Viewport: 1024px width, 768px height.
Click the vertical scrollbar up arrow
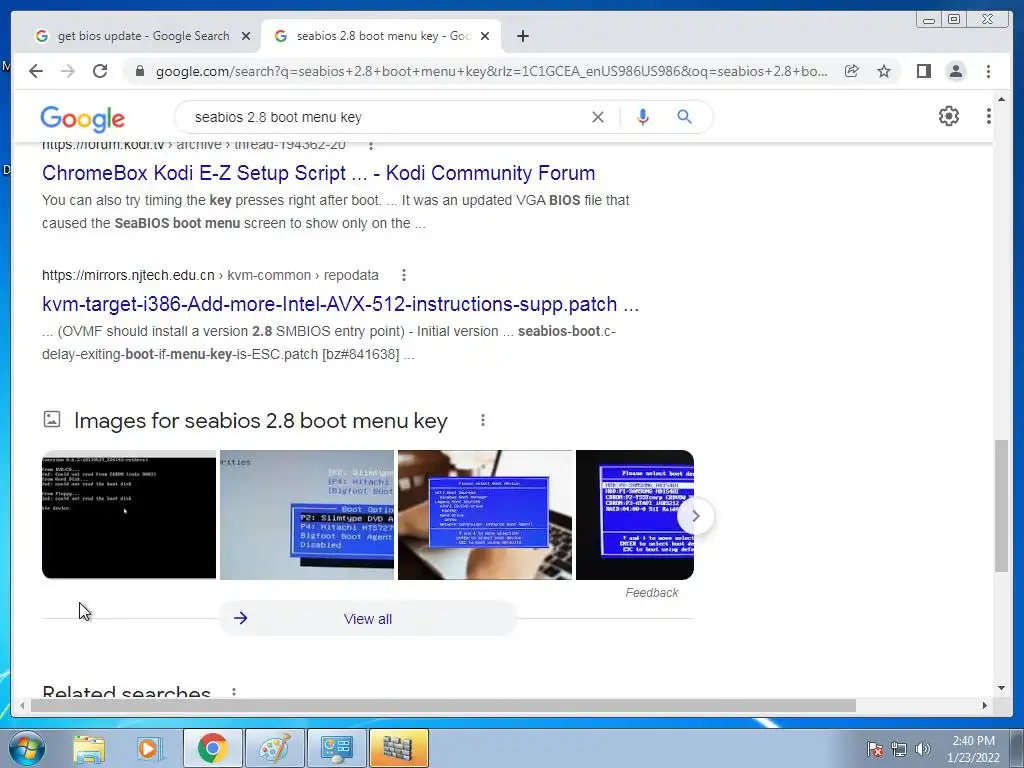[x=1001, y=99]
